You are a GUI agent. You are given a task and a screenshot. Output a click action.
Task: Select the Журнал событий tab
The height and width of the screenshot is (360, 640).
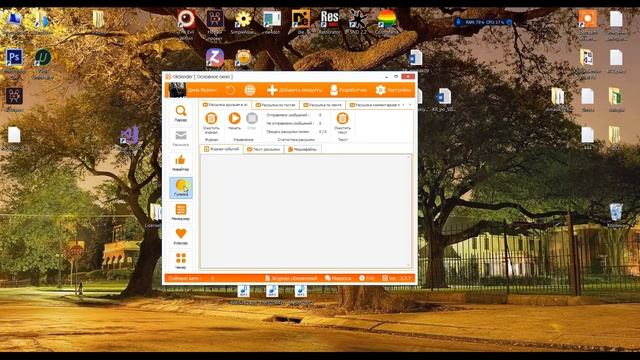pyautogui.click(x=221, y=149)
